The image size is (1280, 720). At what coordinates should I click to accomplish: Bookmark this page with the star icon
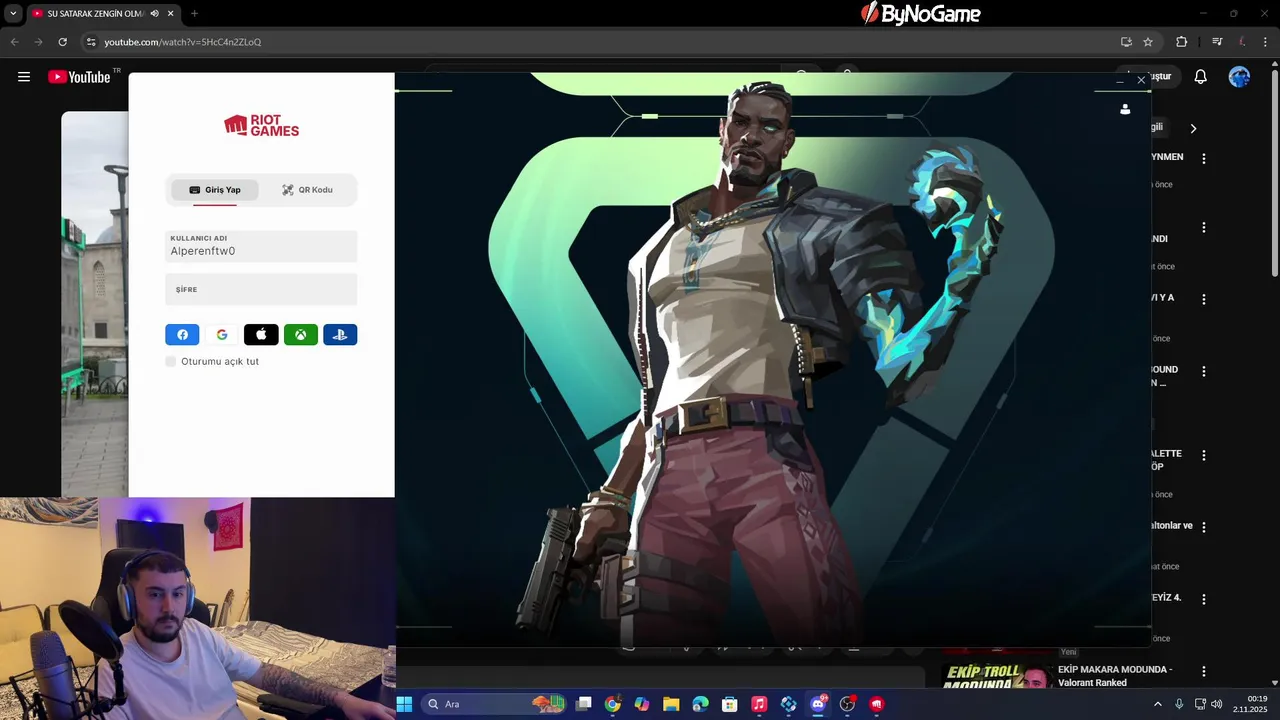[1148, 42]
